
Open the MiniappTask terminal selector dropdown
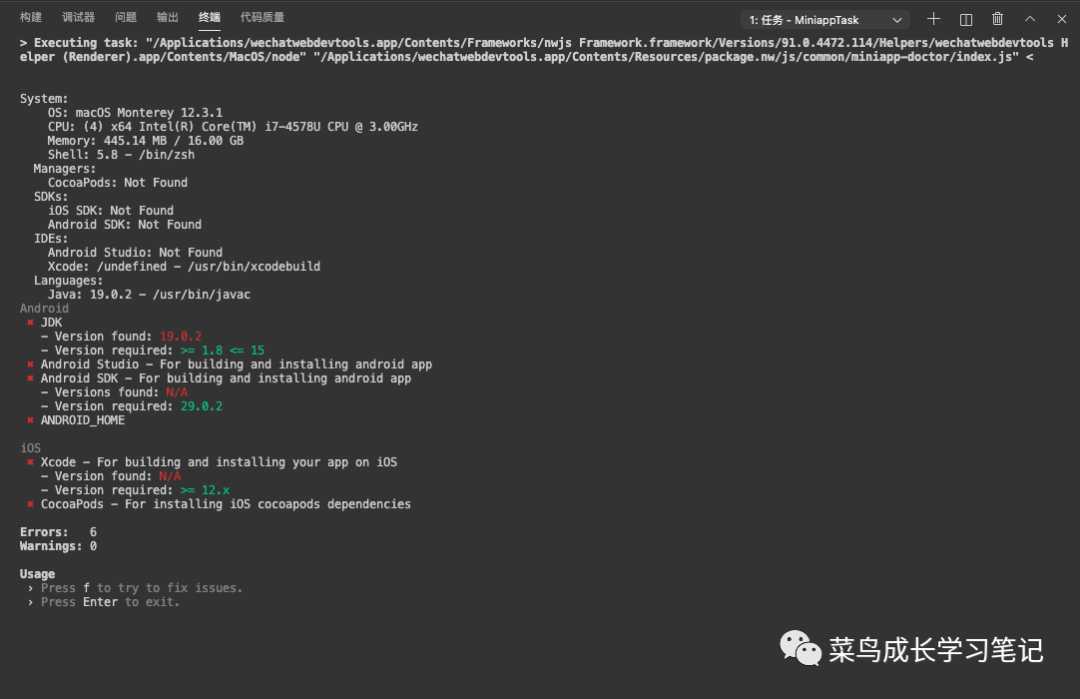pos(825,20)
